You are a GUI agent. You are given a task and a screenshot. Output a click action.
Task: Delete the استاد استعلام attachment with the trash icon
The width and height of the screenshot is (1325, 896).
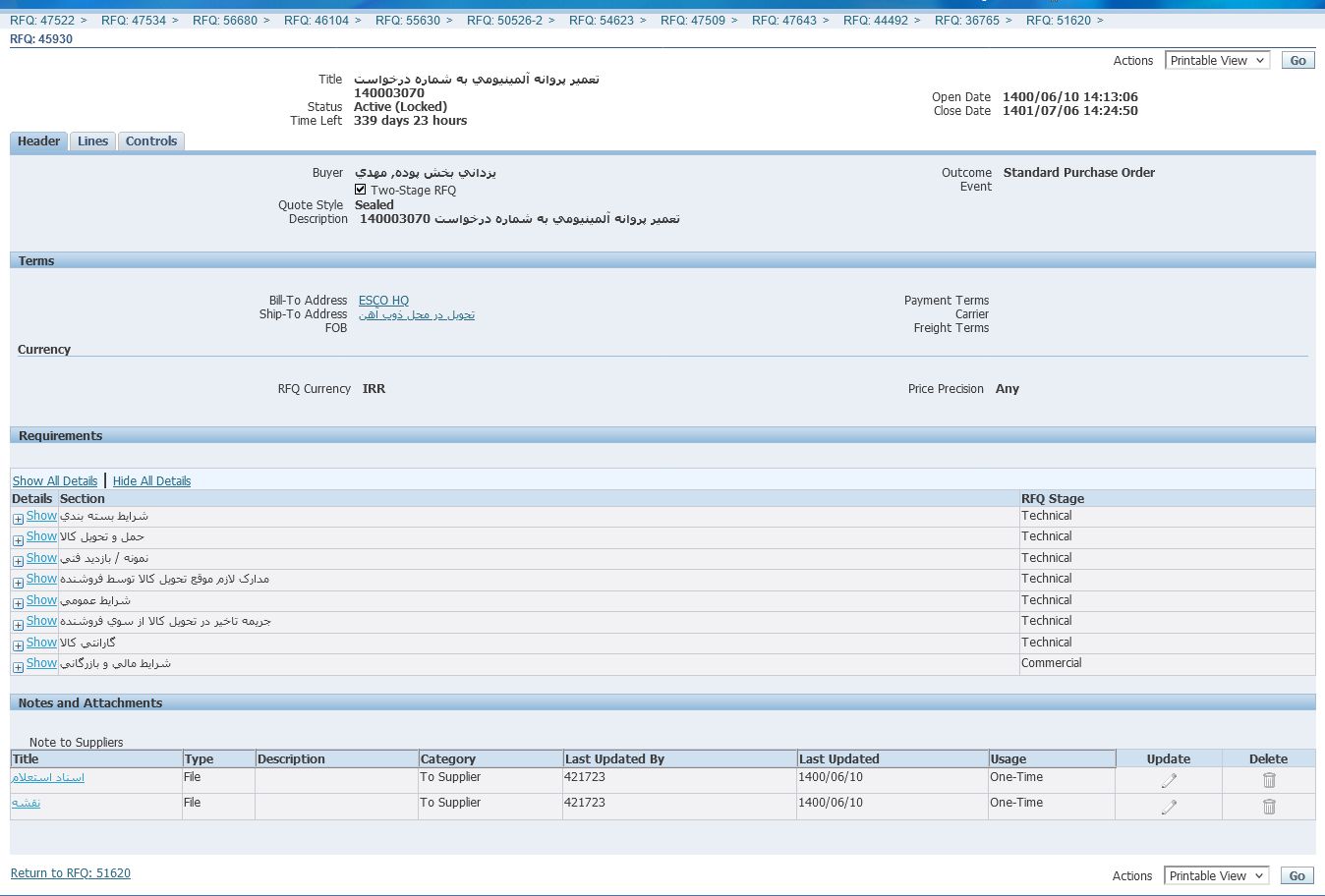click(1269, 780)
